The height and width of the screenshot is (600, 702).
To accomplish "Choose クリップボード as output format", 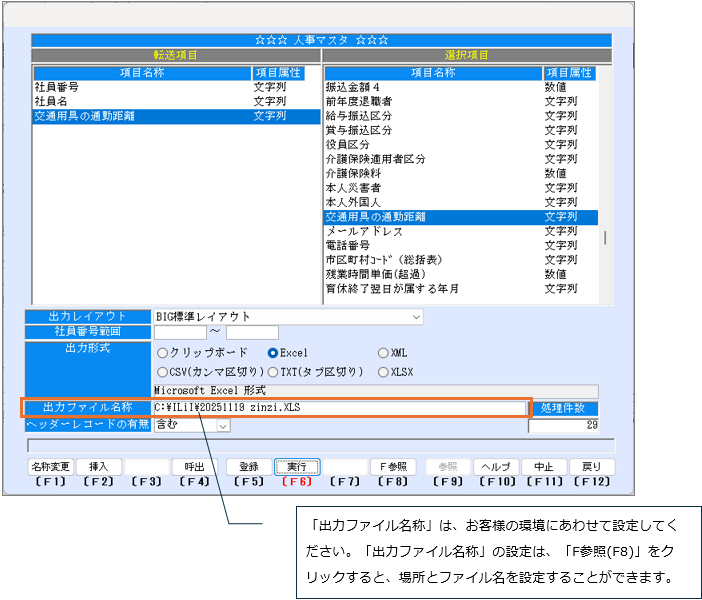I will click(x=162, y=353).
